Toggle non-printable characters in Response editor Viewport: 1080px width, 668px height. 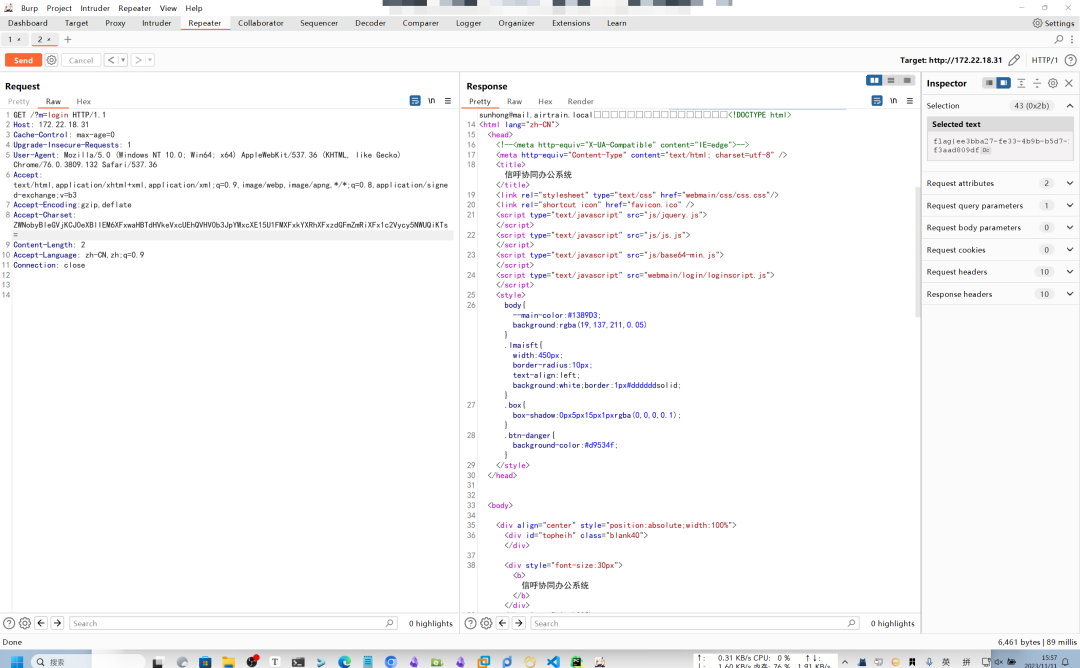click(893, 101)
